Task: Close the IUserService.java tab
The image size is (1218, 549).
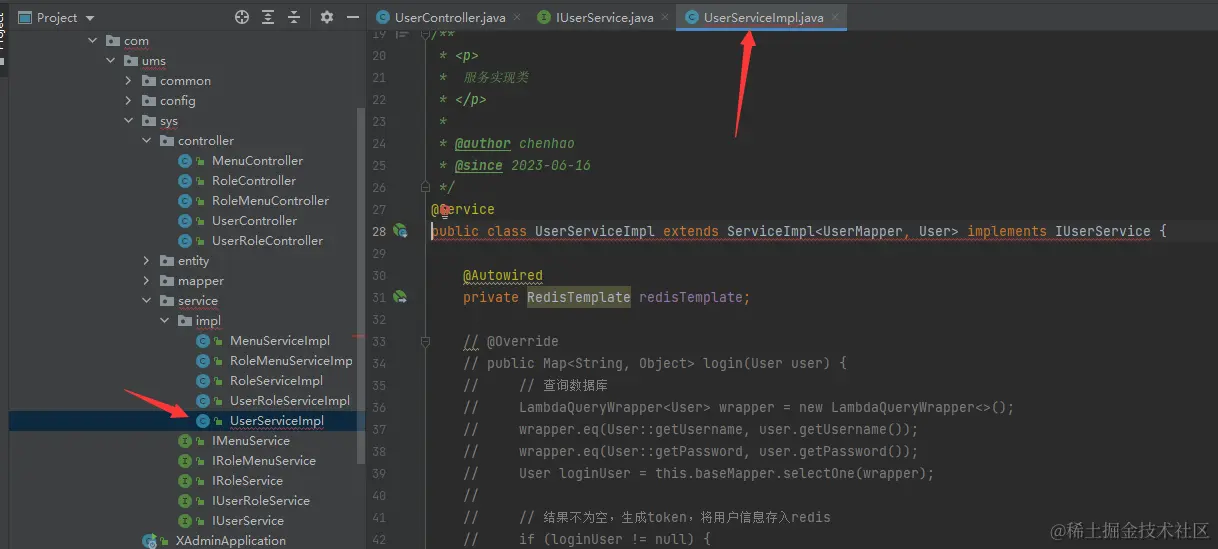Action: (x=664, y=17)
